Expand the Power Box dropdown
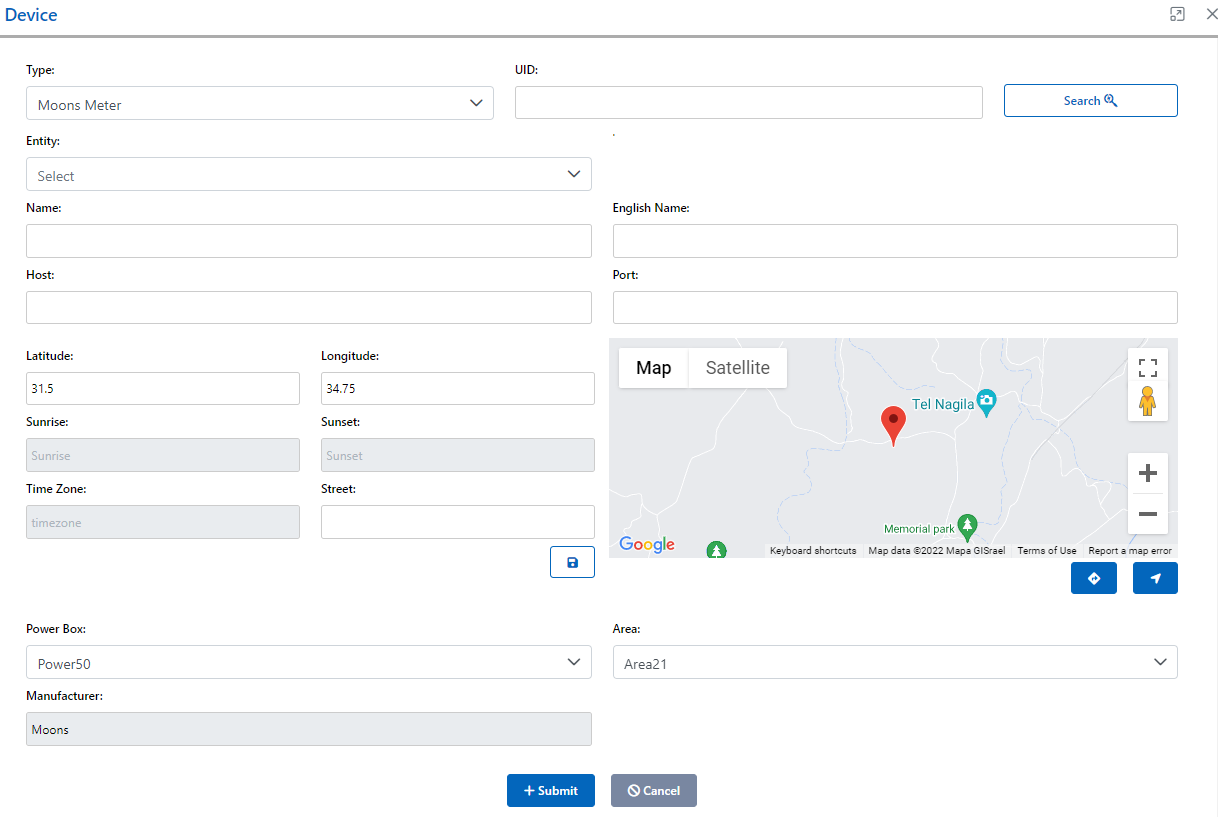This screenshot has height=817, width=1218. (x=308, y=662)
